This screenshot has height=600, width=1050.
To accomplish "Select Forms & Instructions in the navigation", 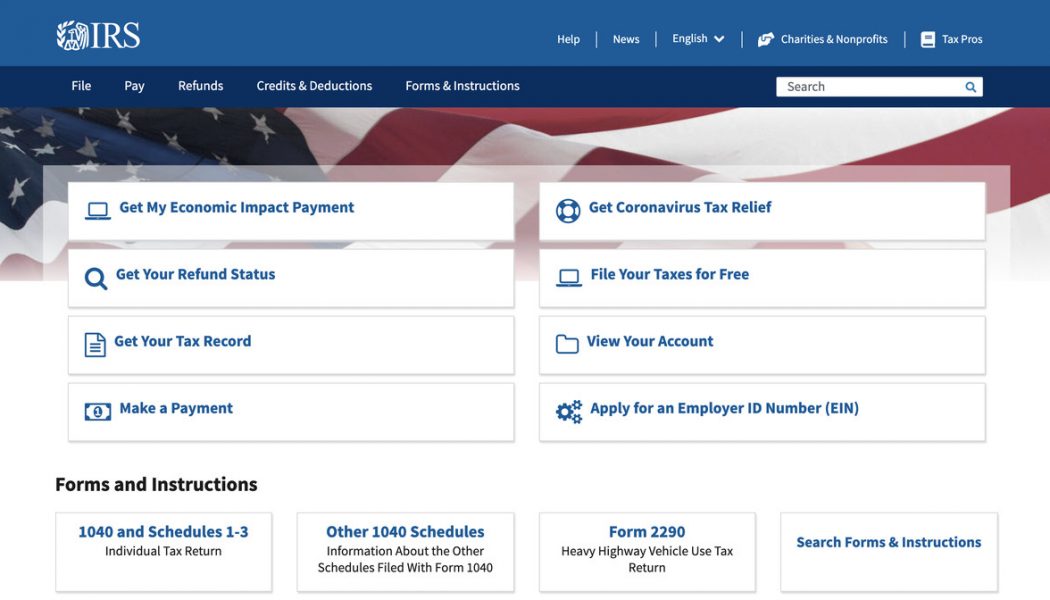I will (x=462, y=86).
